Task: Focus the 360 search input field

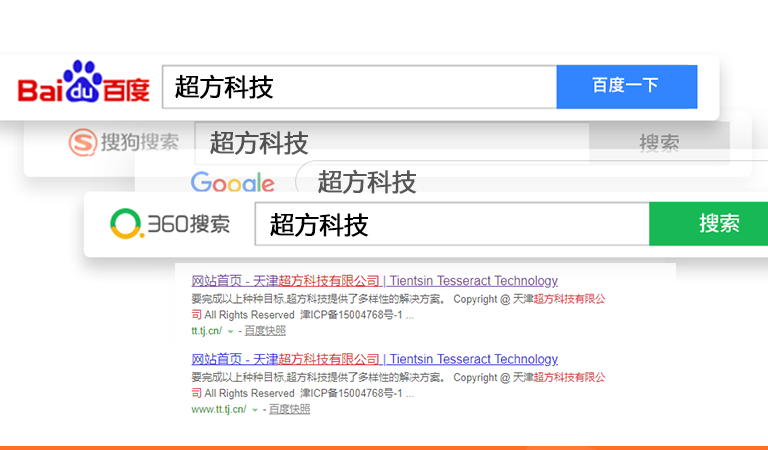Action: 452,224
